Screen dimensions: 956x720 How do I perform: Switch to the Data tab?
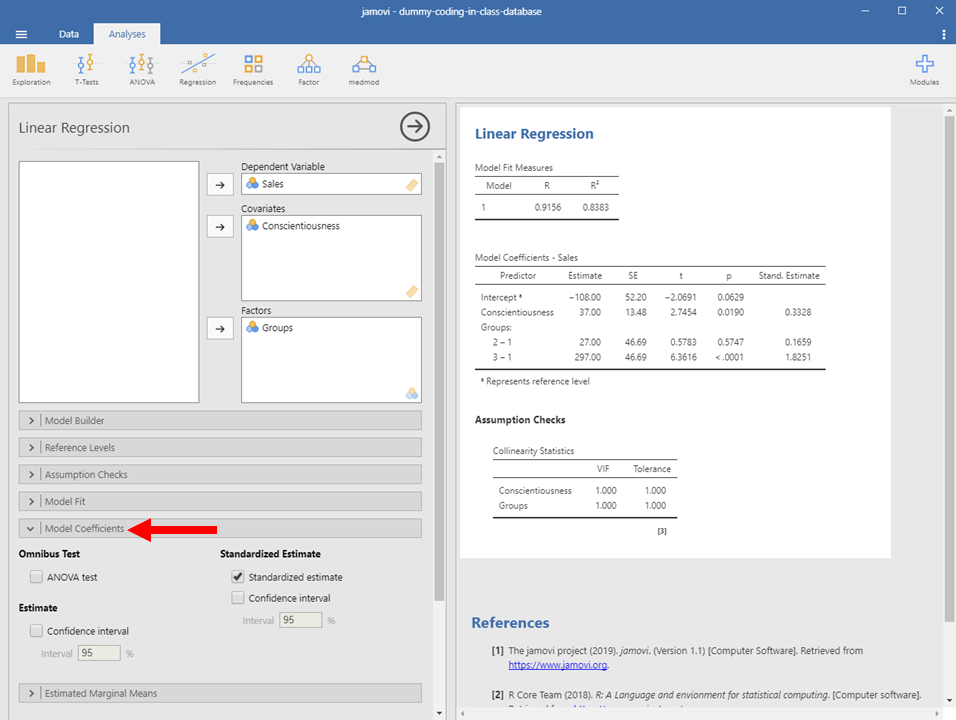tap(68, 34)
